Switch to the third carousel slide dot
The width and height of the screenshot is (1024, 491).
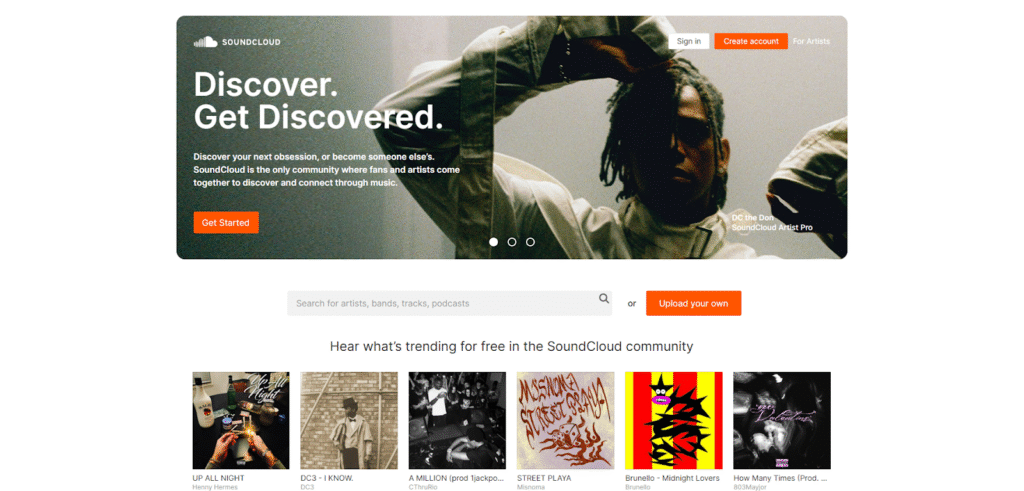click(x=530, y=242)
